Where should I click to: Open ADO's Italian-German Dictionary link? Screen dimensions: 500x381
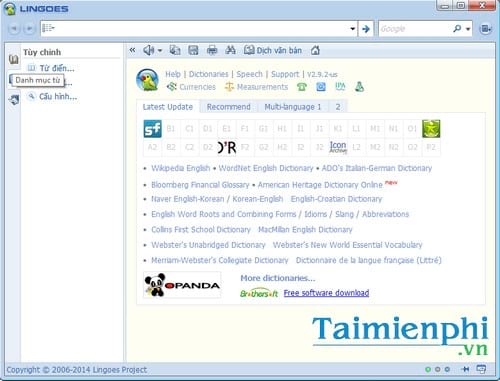[377, 168]
